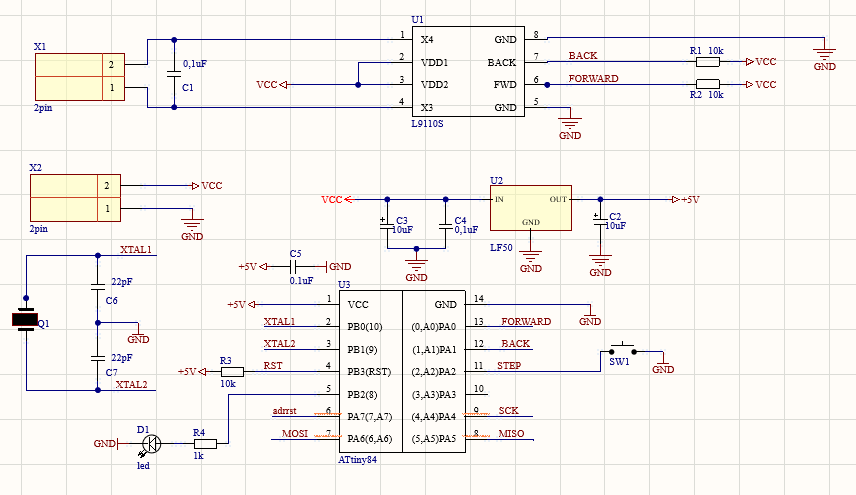The image size is (856, 495).
Task: Click the +5V power port at U2 output
Action: click(x=686, y=199)
